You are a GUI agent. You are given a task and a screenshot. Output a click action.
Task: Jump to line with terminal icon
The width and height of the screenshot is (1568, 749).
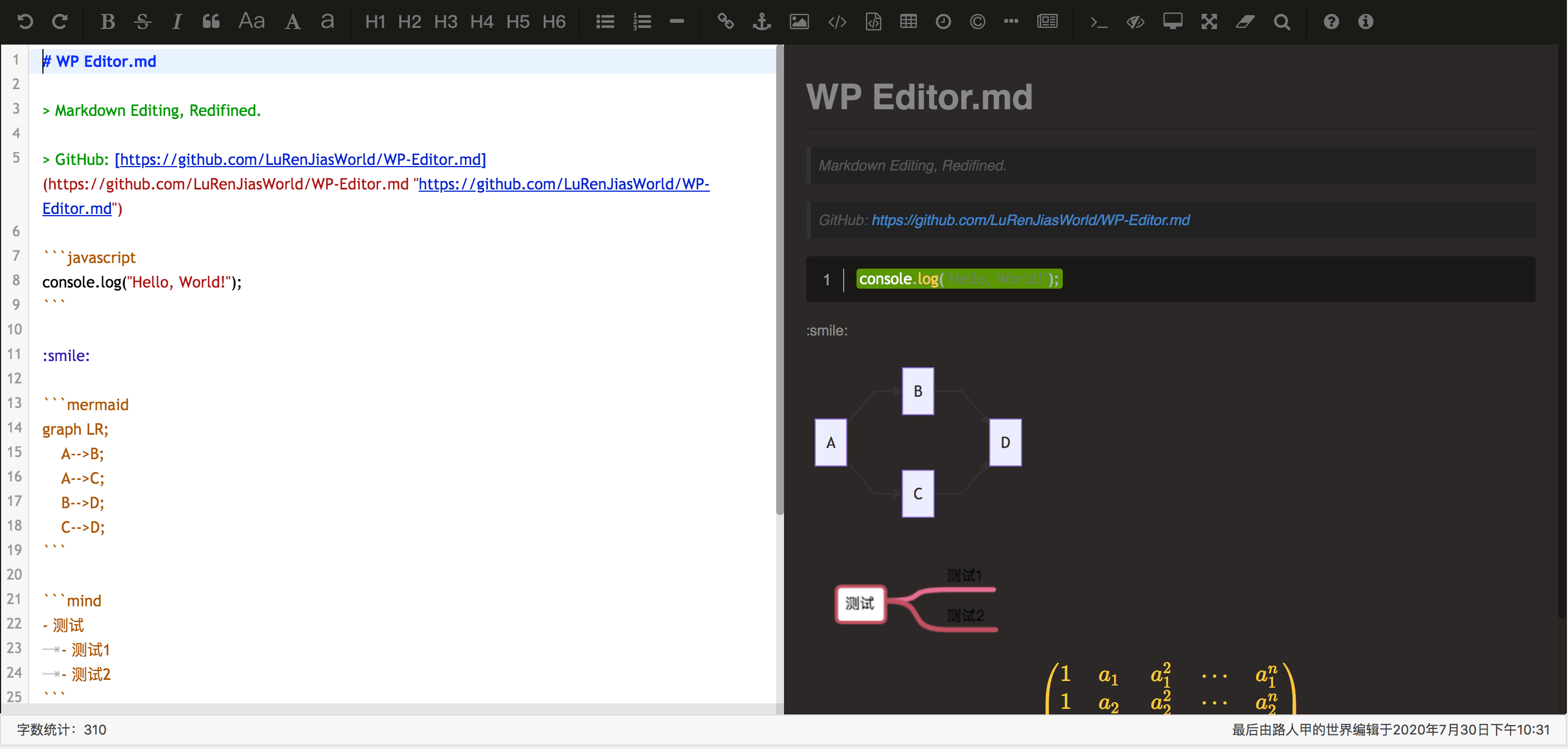click(x=1098, y=22)
